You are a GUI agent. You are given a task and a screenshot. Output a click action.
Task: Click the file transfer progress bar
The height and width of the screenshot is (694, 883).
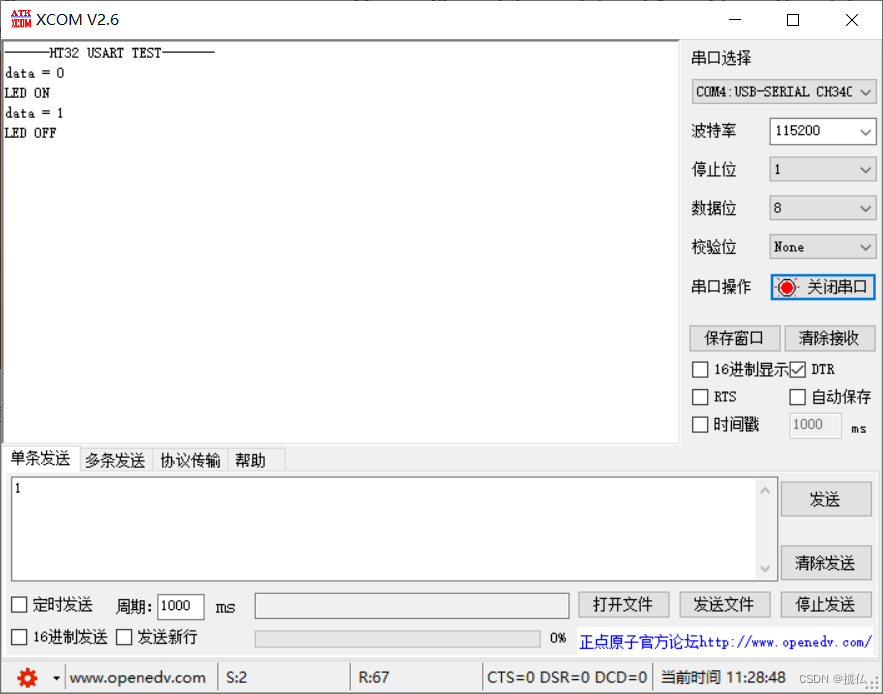point(398,639)
